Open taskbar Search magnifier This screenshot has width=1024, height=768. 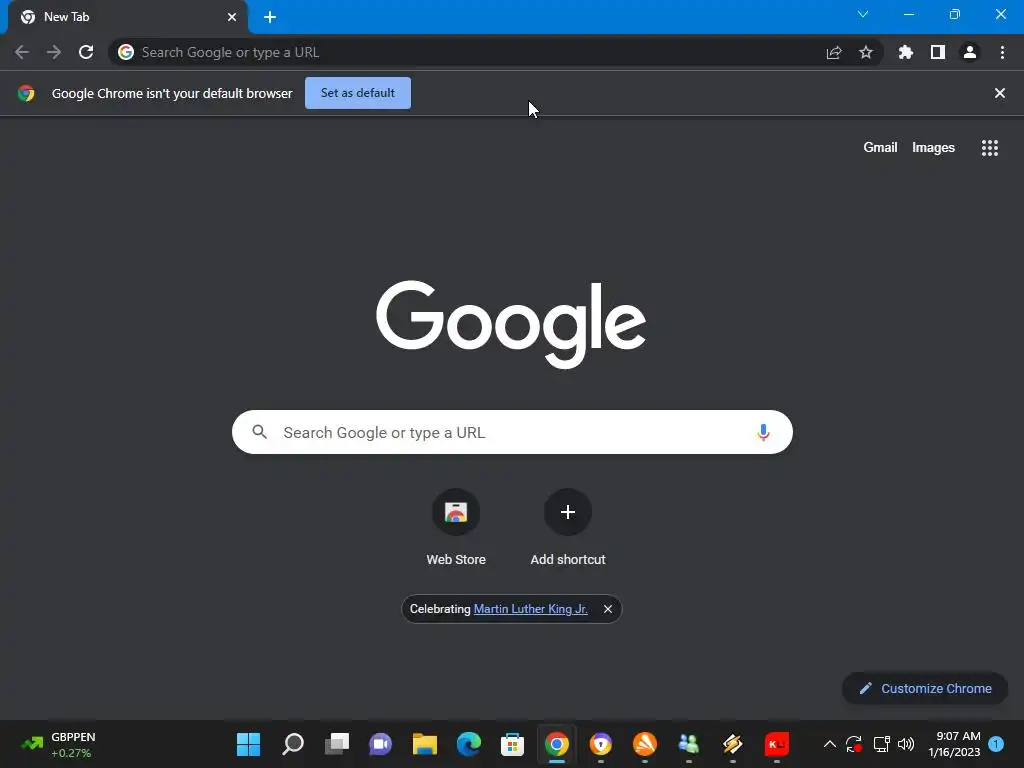pos(293,744)
